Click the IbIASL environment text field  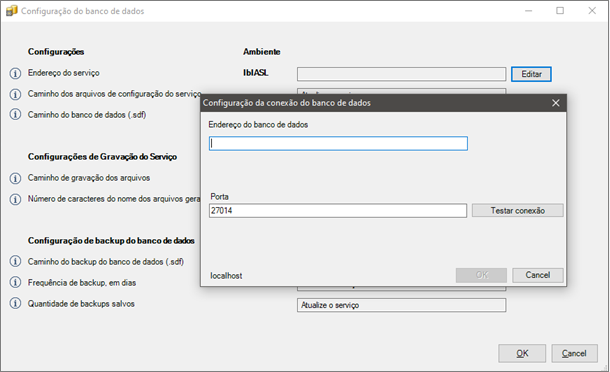pos(401,74)
